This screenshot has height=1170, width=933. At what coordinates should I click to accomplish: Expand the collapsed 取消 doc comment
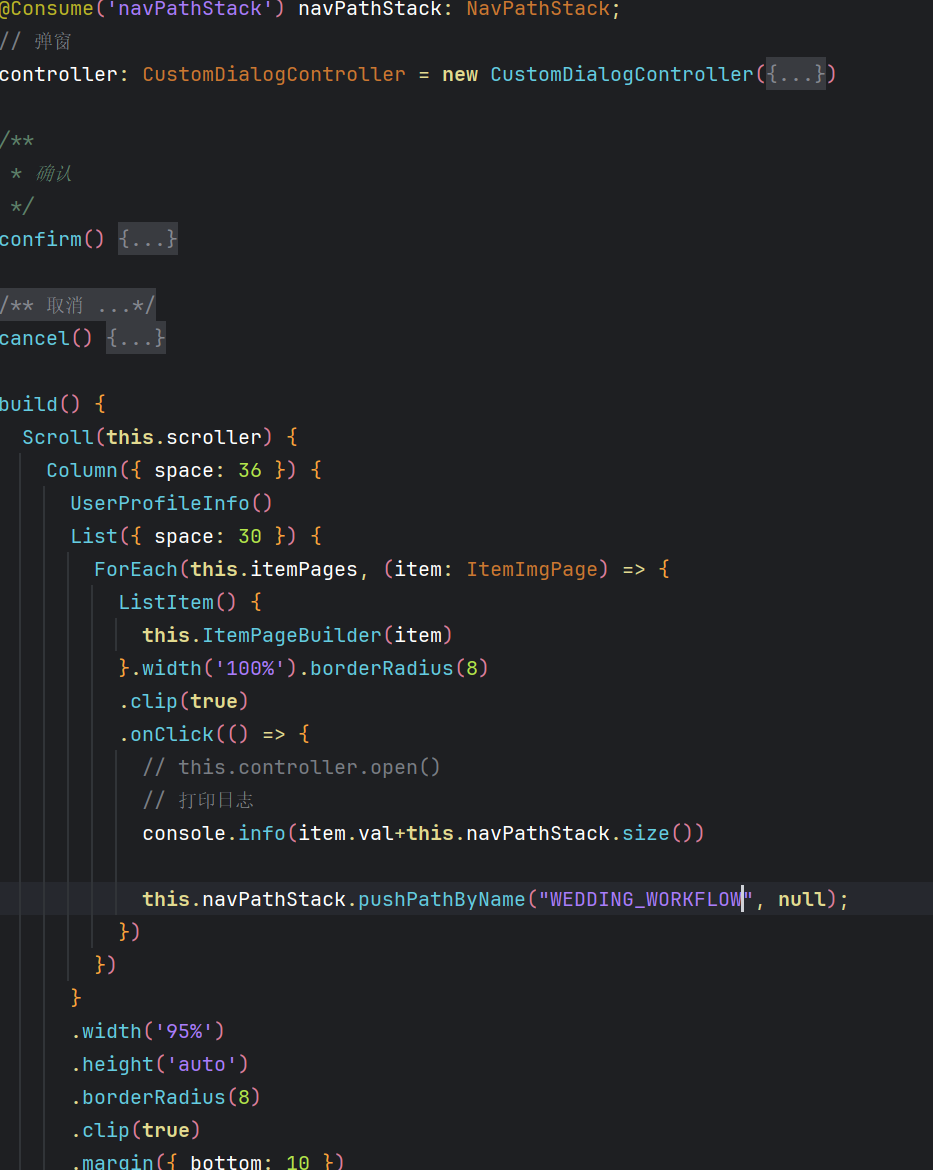point(77,305)
